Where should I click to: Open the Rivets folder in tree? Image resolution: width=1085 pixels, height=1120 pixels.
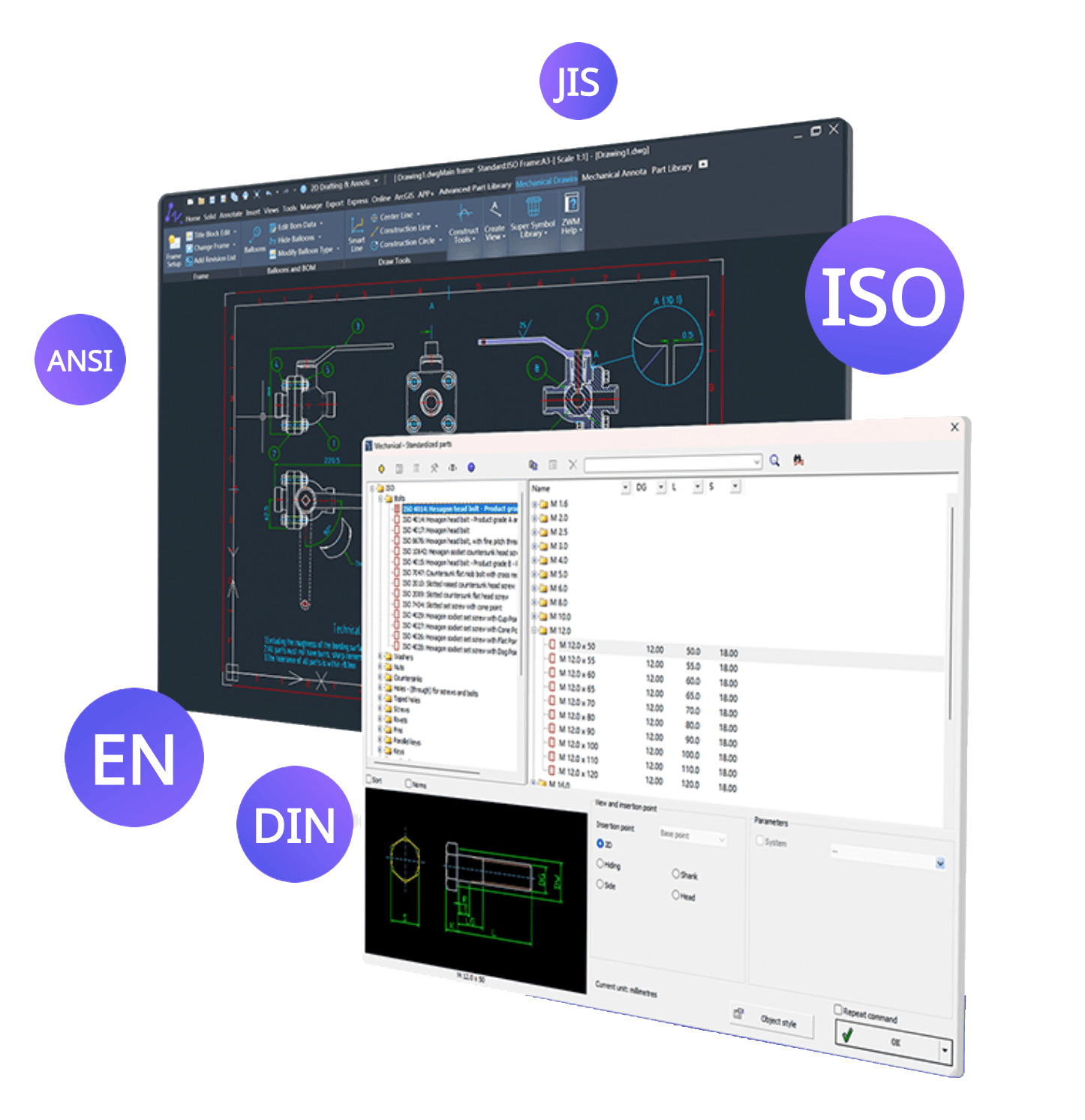click(401, 719)
